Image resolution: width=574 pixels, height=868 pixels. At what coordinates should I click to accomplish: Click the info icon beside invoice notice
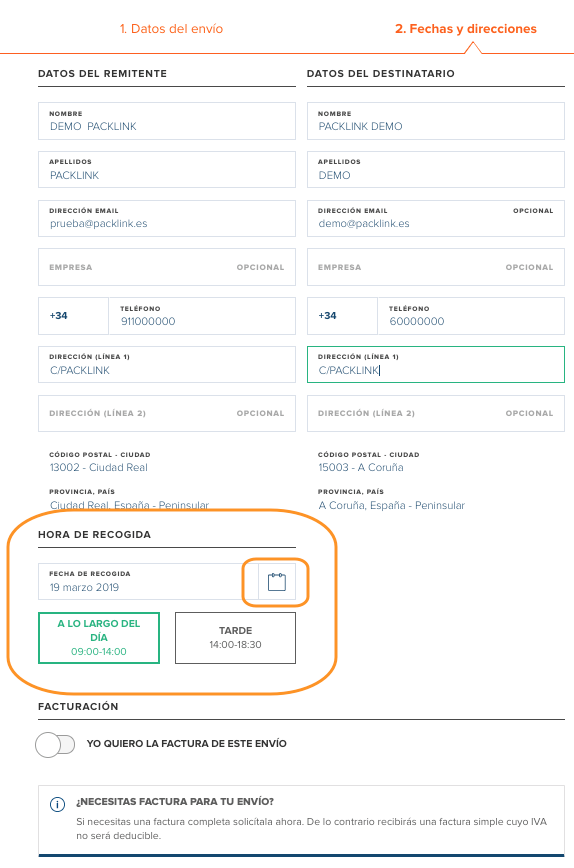pyautogui.click(x=58, y=804)
